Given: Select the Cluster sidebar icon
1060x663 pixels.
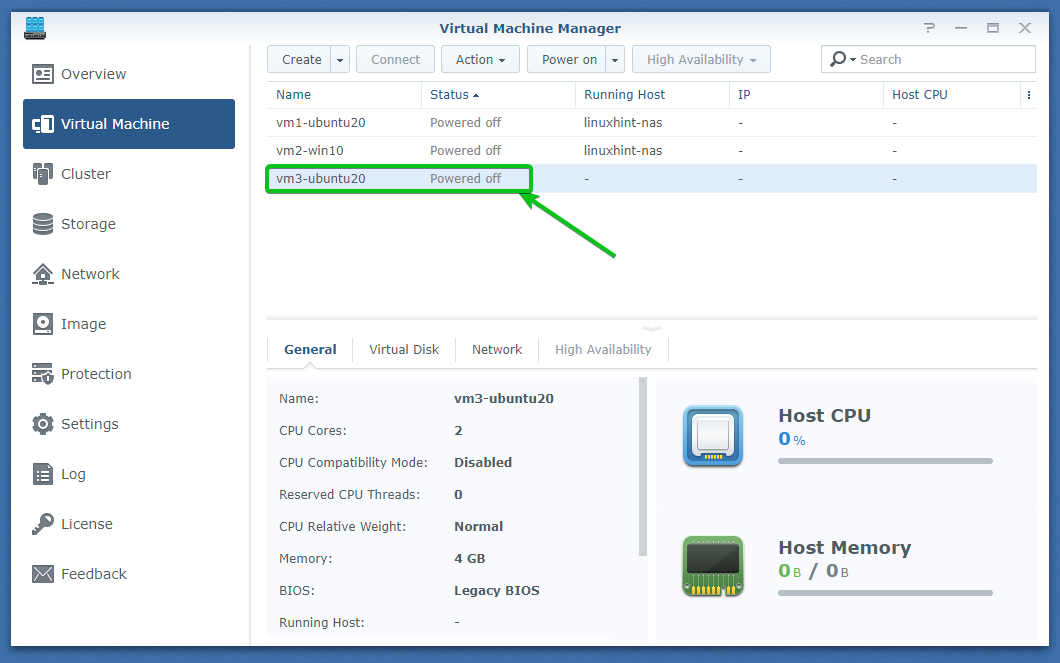Looking at the screenshot, I should click(43, 174).
